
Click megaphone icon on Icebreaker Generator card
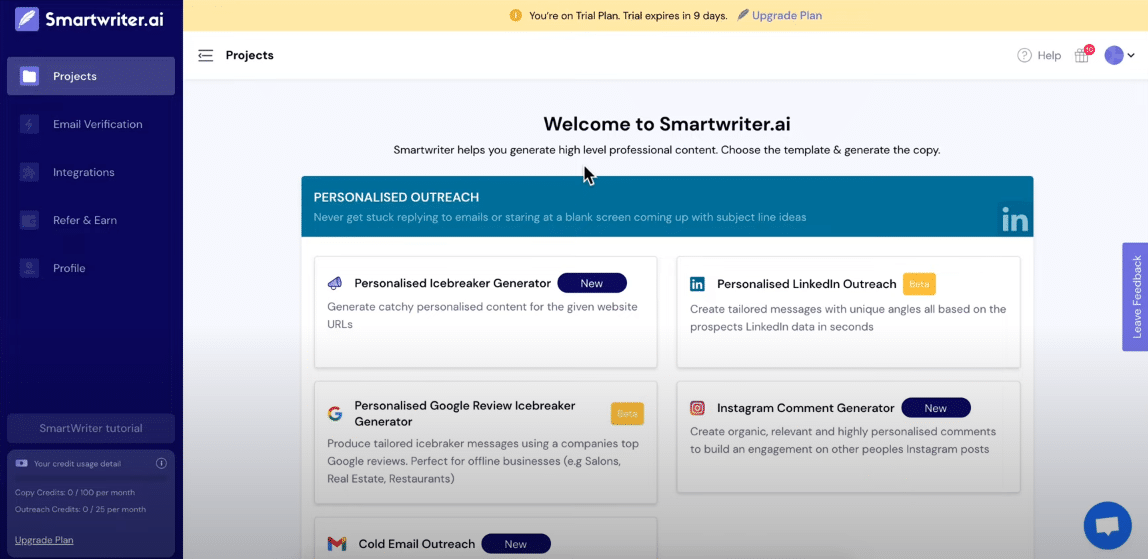coord(335,283)
